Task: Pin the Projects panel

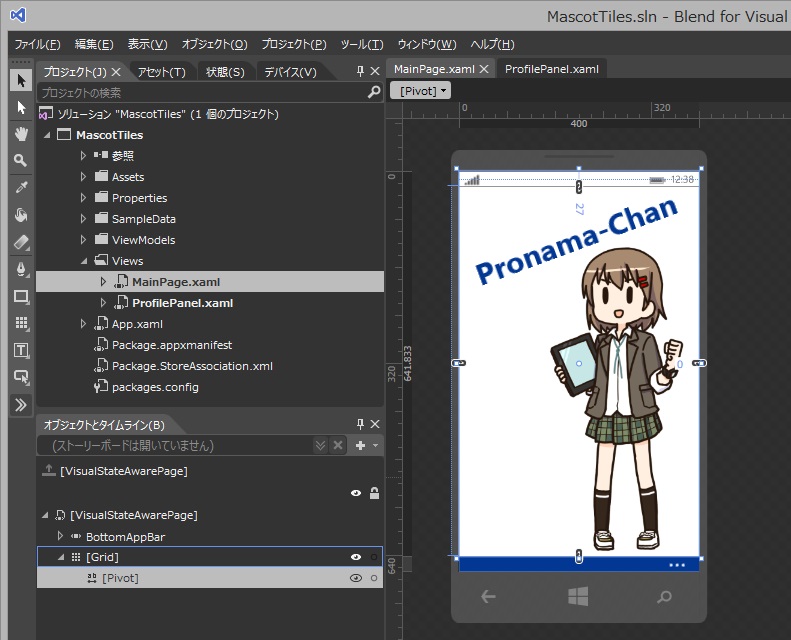Action: click(x=360, y=71)
